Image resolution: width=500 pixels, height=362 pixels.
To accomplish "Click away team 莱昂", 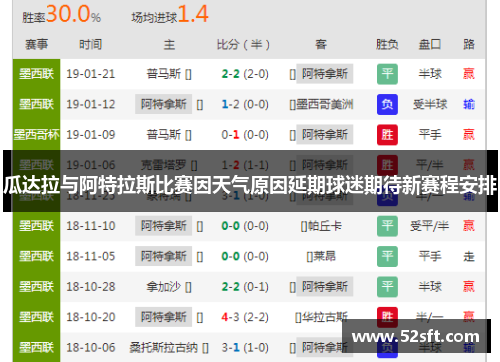I will 325,256.
